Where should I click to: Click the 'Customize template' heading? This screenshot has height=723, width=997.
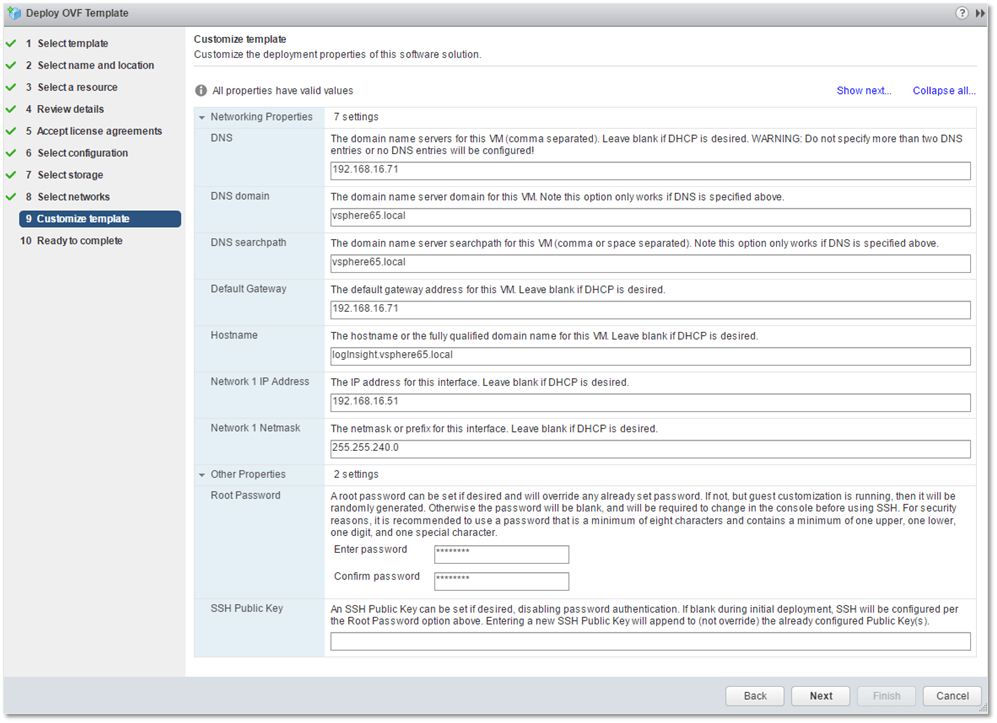point(240,39)
